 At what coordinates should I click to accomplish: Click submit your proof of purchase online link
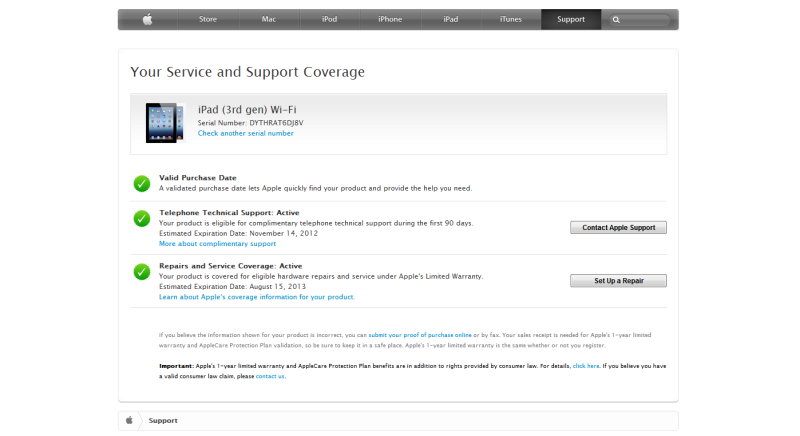click(420, 334)
